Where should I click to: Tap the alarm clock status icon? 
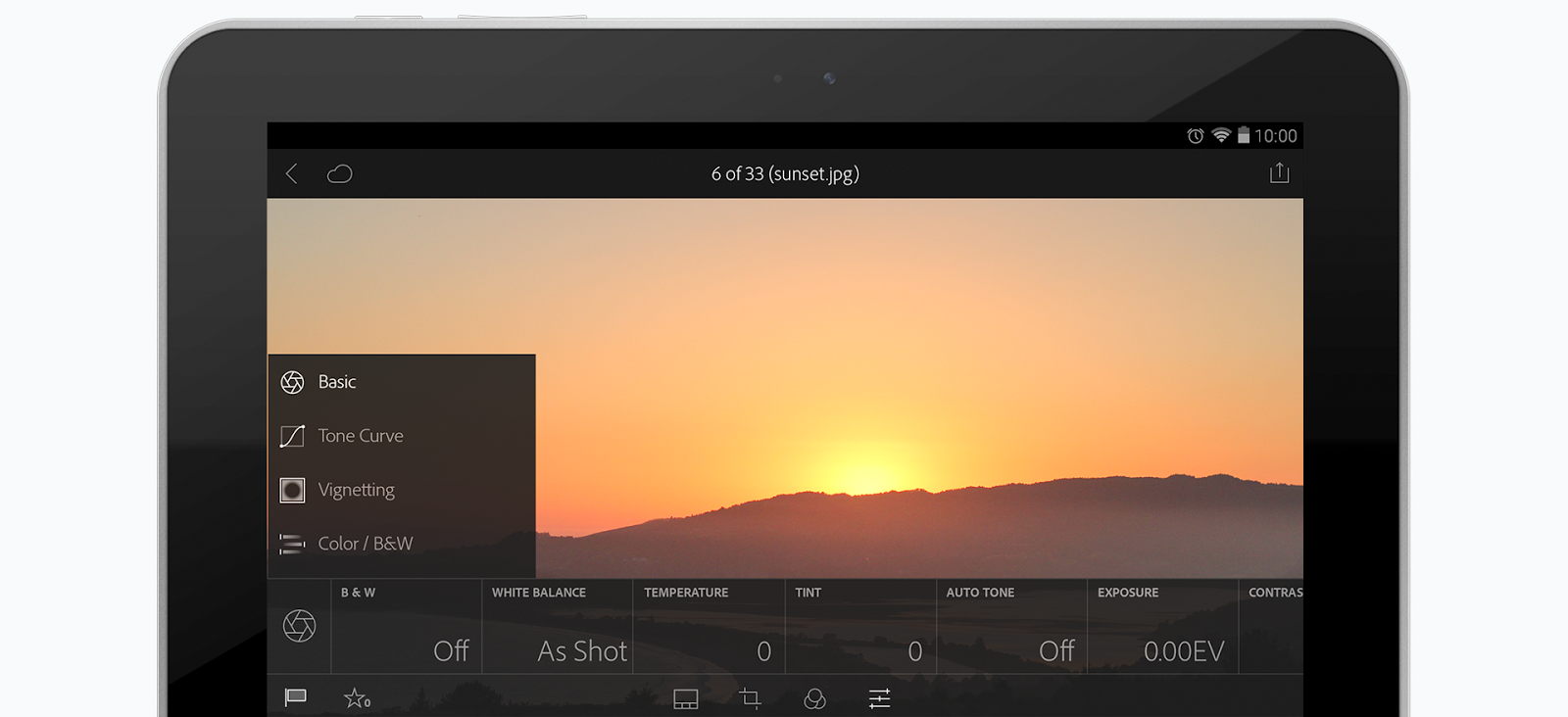pyautogui.click(x=1196, y=136)
